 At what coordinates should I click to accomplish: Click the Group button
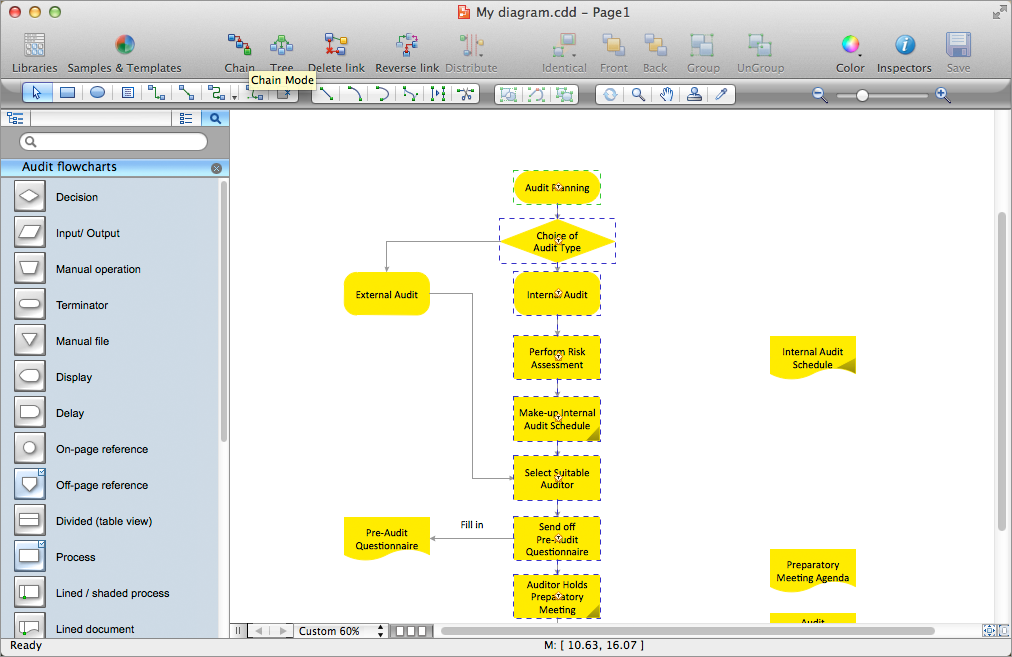coord(702,50)
